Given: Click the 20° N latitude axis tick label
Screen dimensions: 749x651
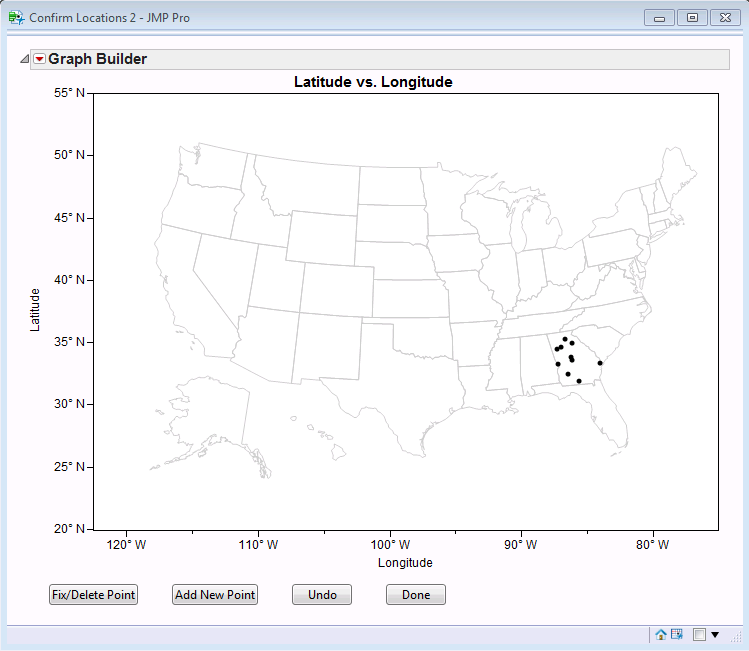Looking at the screenshot, I should coord(69,529).
